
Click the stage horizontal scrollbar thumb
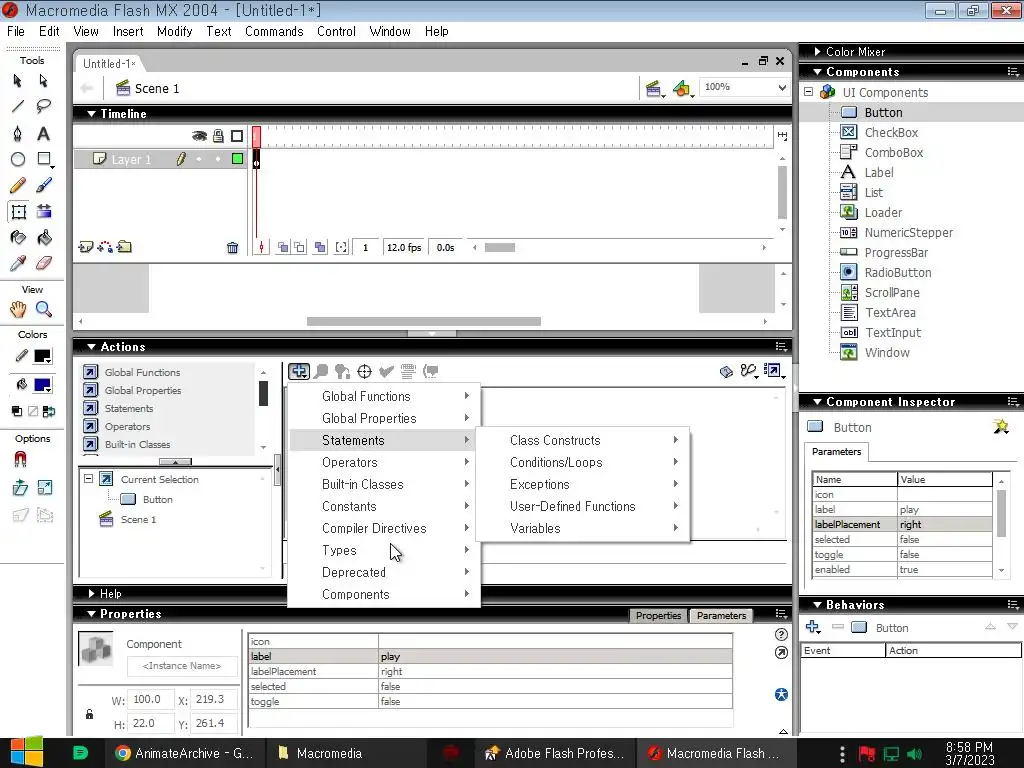click(424, 321)
